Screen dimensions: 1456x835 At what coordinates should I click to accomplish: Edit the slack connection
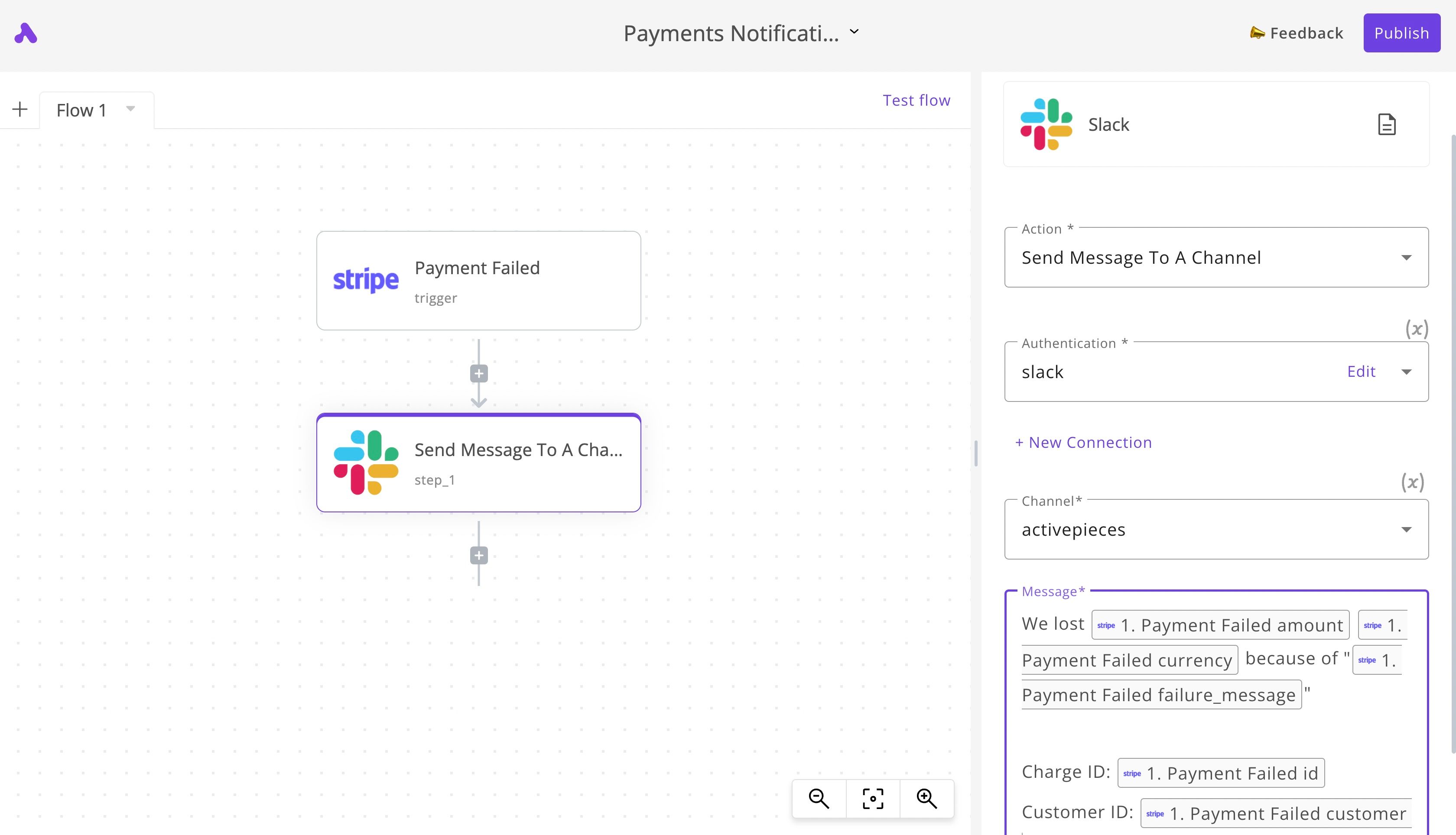click(1361, 372)
